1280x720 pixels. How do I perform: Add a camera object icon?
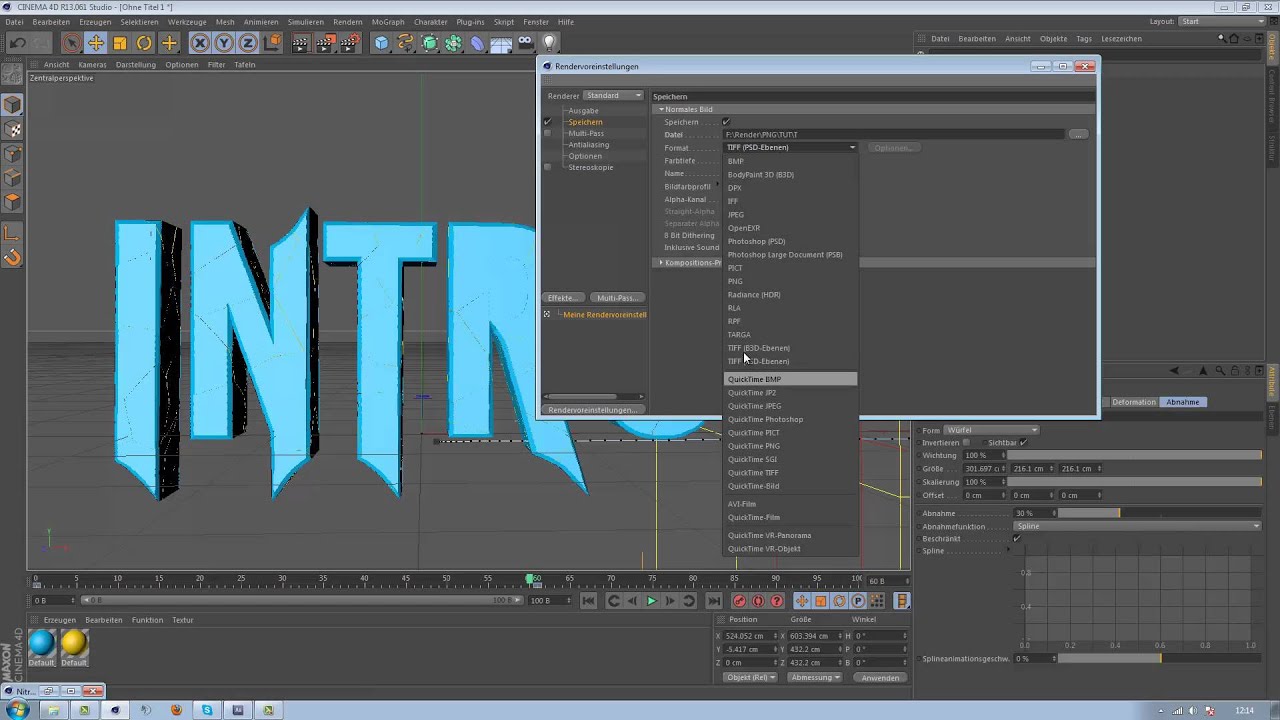tap(525, 43)
